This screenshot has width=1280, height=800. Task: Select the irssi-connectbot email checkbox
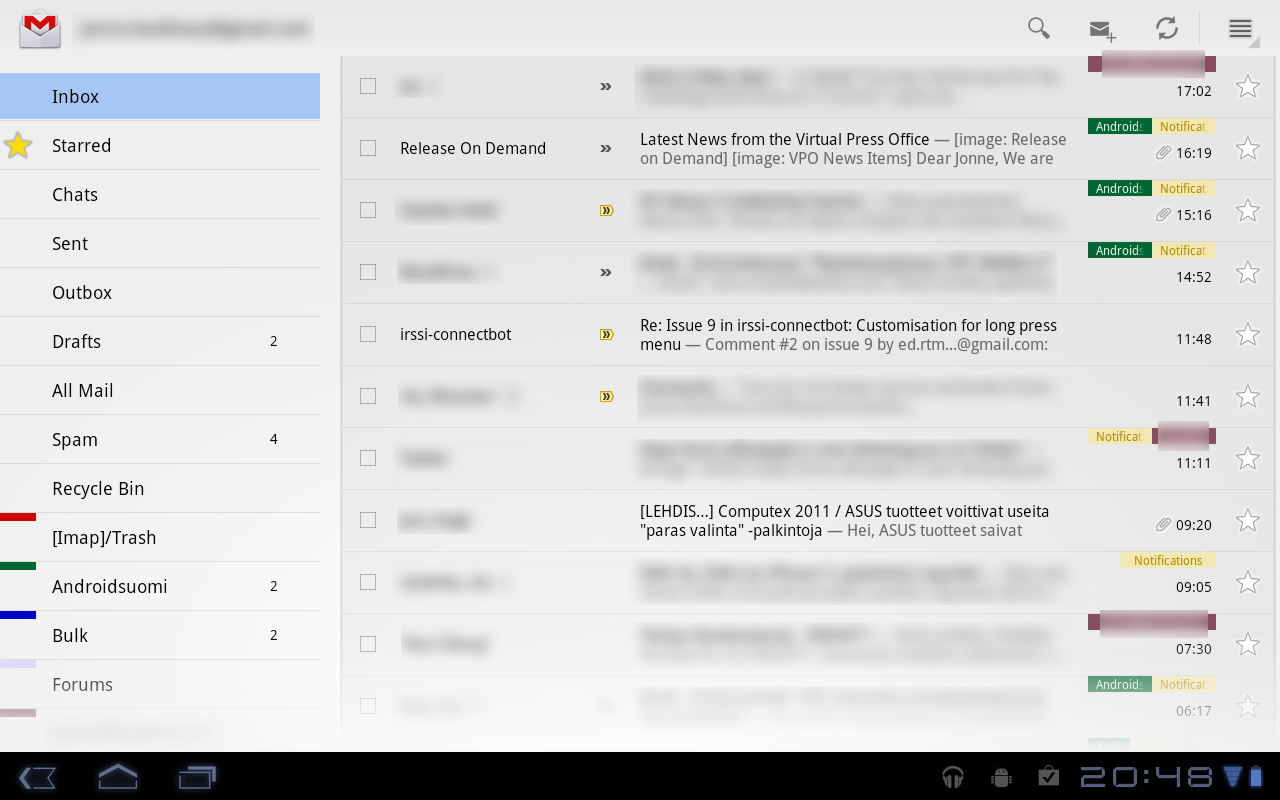pyautogui.click(x=368, y=334)
